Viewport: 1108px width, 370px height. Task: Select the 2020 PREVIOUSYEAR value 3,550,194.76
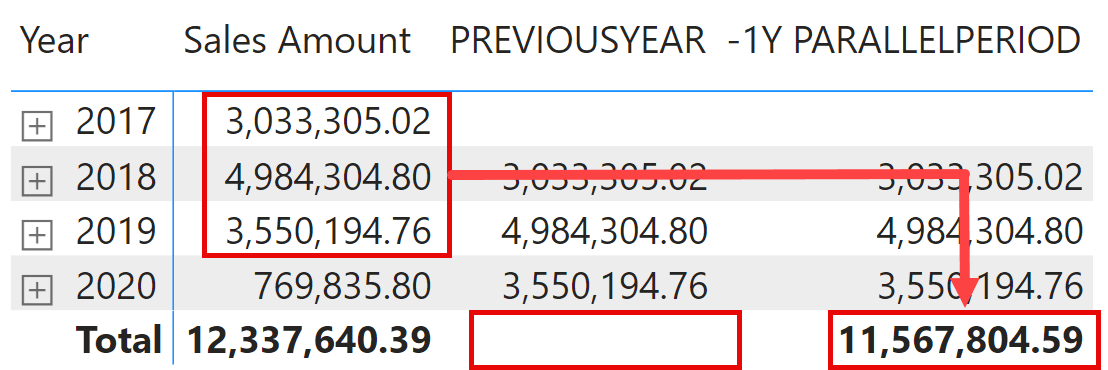pyautogui.click(x=605, y=286)
